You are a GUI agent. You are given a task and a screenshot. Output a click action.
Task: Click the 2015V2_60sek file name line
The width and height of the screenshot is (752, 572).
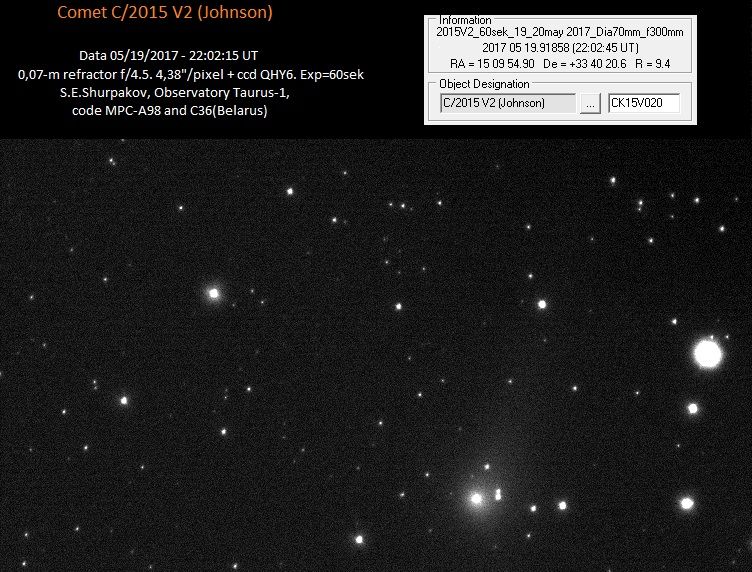561,32
